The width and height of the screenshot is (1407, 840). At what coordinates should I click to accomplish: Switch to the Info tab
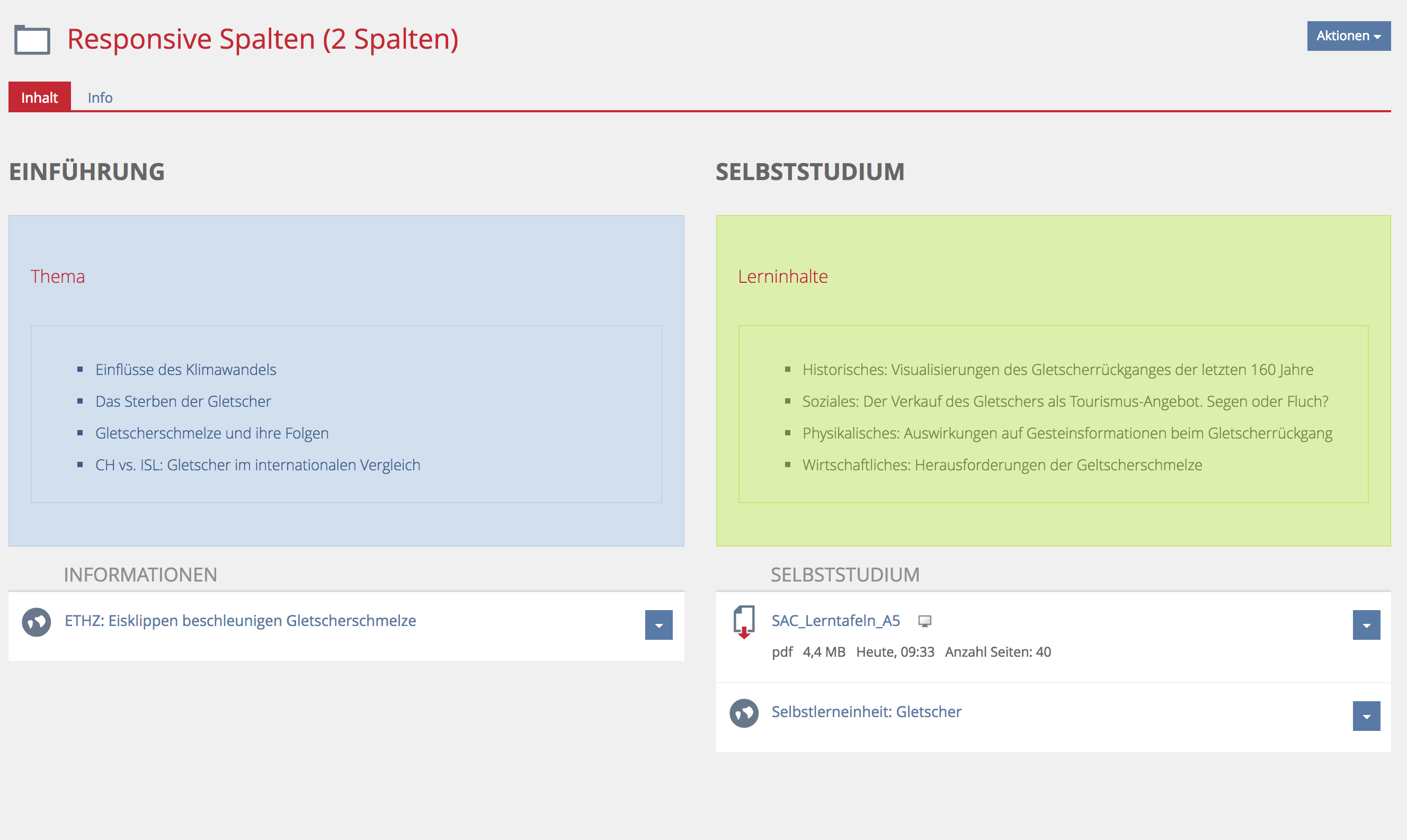coord(100,97)
